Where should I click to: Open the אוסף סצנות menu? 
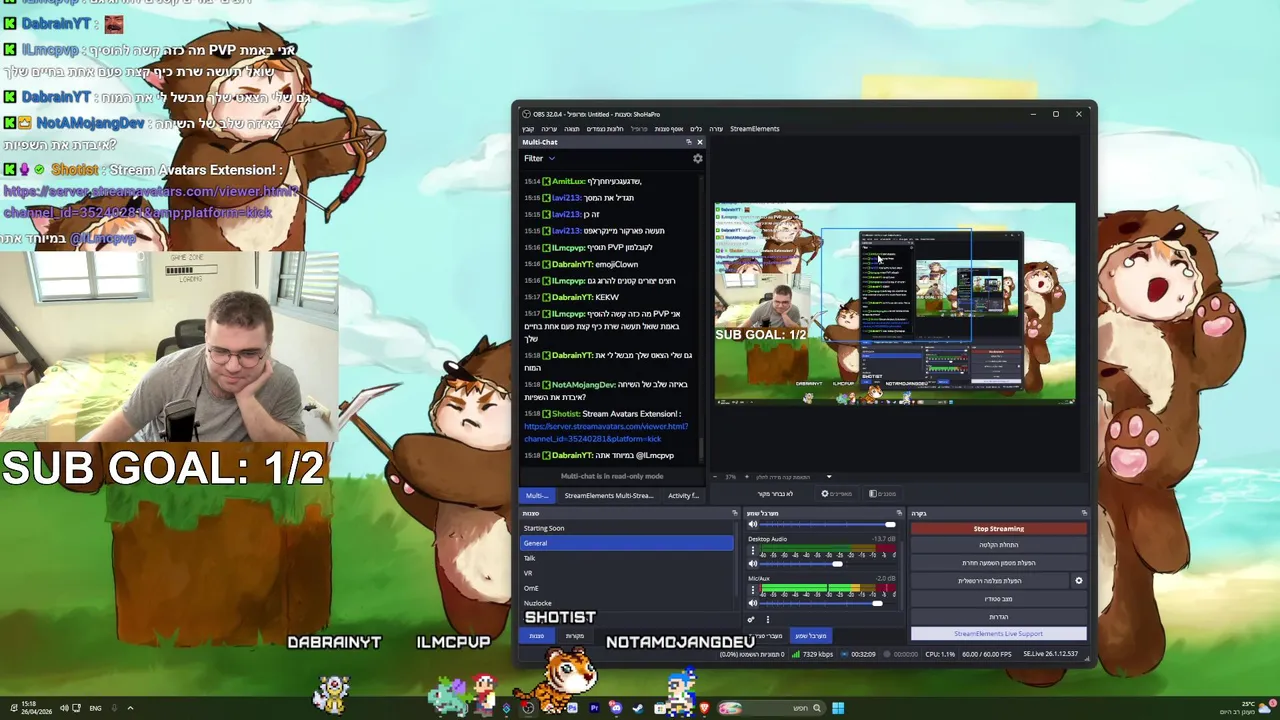[x=669, y=128]
